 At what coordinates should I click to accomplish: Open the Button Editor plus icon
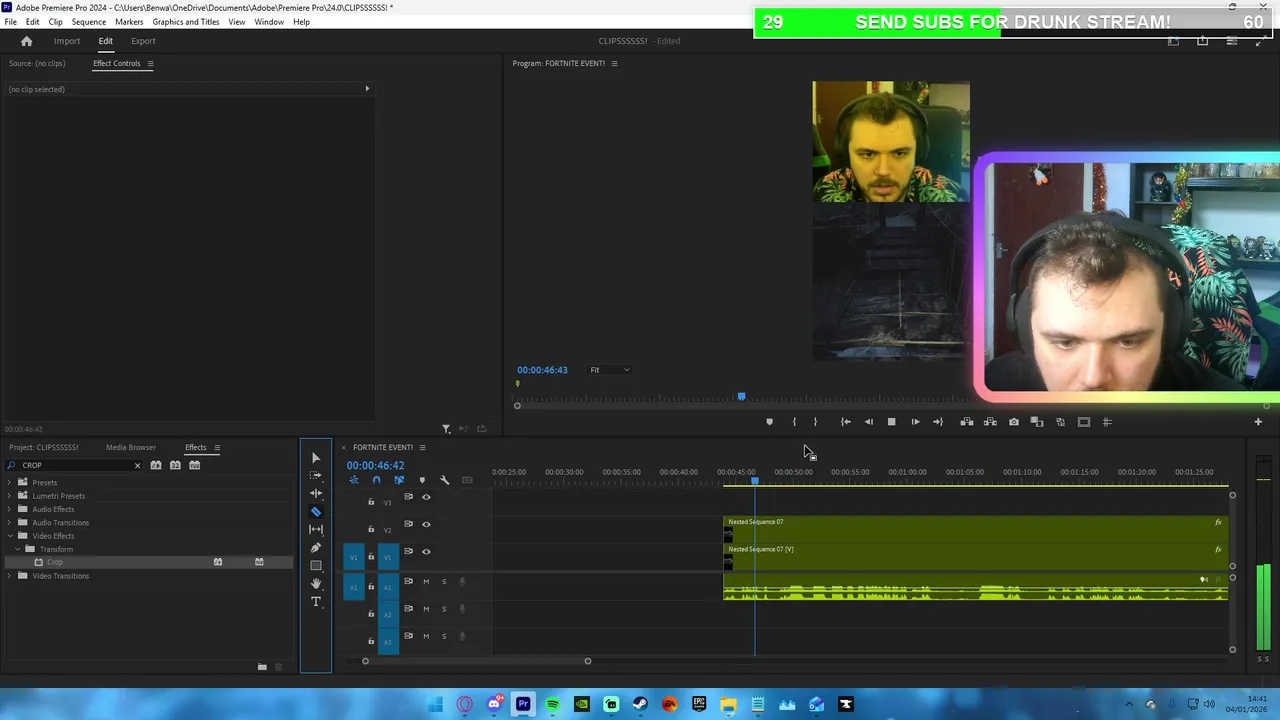[1258, 422]
